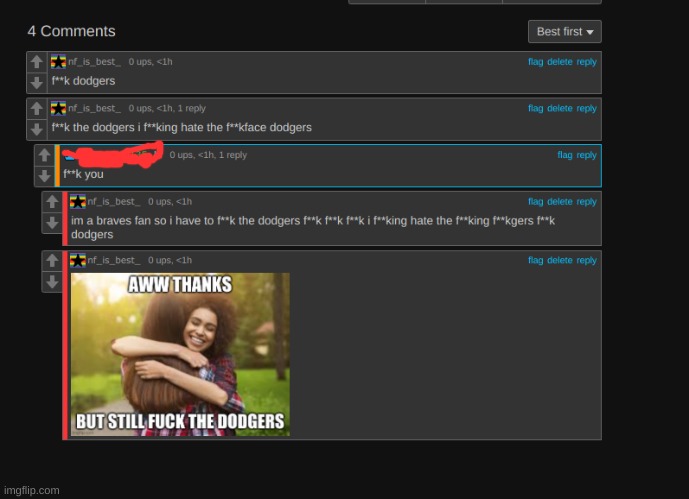Screen dimensions: 689x499
Task: Flag the "f**k dodgers" comment
Action: pyautogui.click(x=536, y=62)
